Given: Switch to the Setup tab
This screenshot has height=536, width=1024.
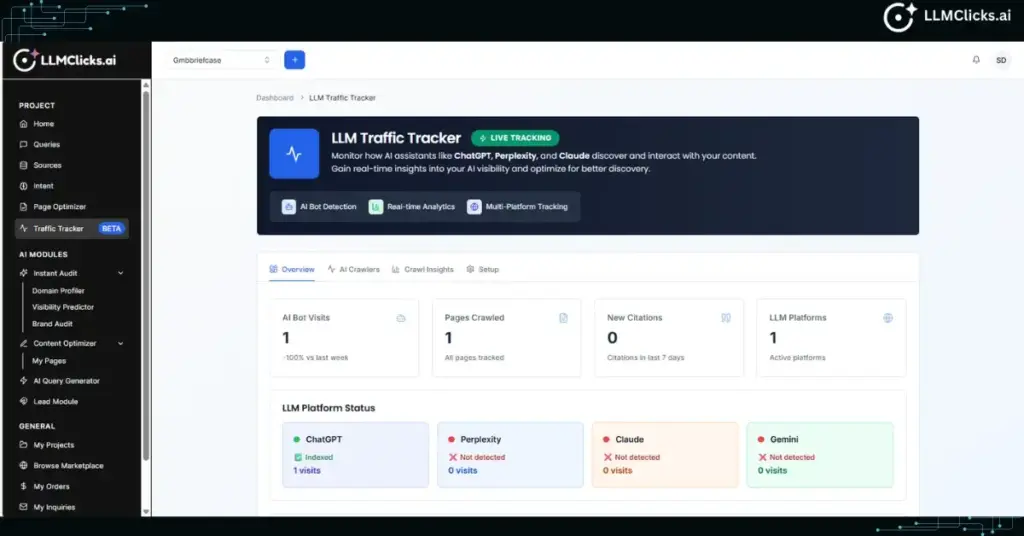Looking at the screenshot, I should 483,270.
